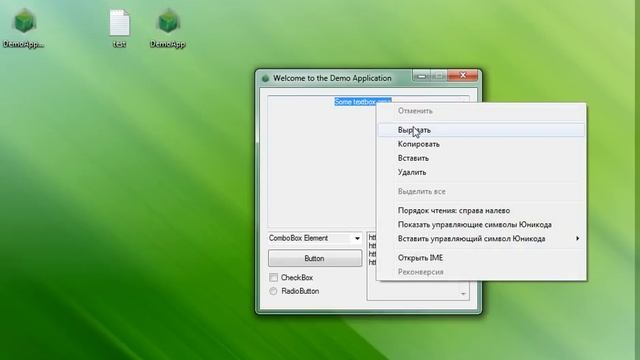This screenshot has width=640, height=360.
Task: Click the Выделить все menu entry
Action: 481,191
